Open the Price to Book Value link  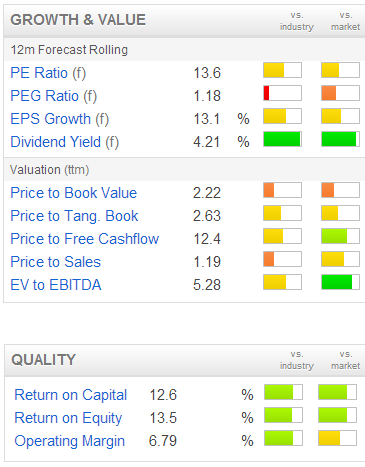73,193
